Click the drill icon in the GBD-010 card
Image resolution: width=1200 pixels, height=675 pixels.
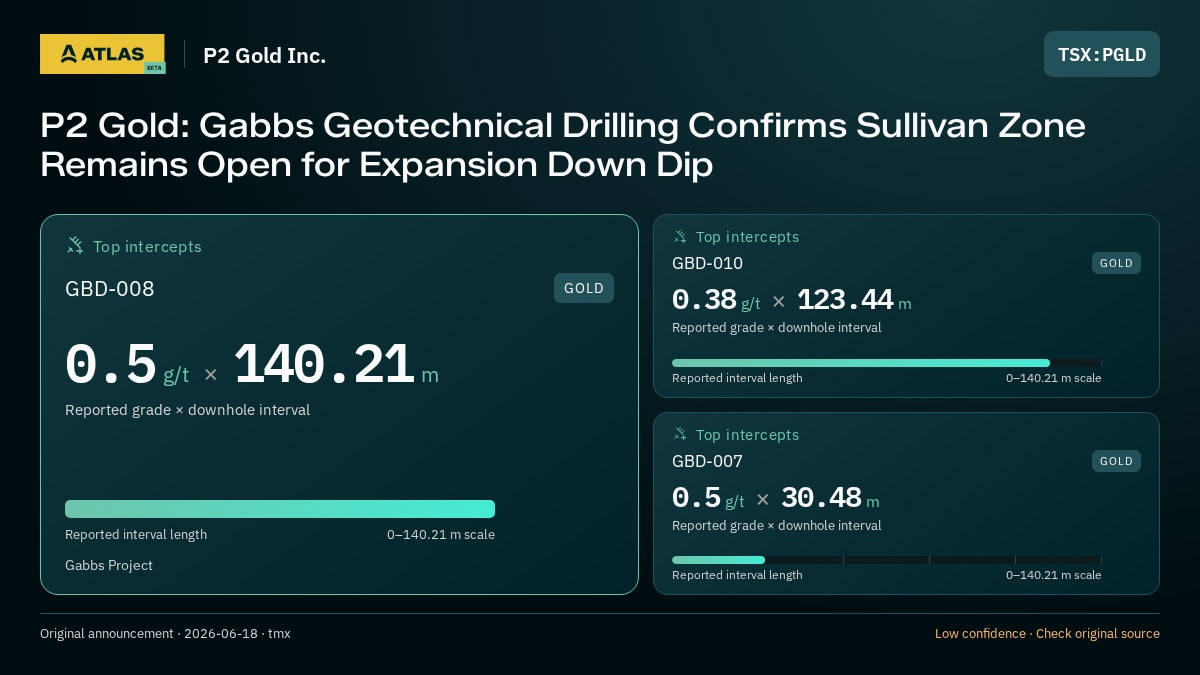680,237
